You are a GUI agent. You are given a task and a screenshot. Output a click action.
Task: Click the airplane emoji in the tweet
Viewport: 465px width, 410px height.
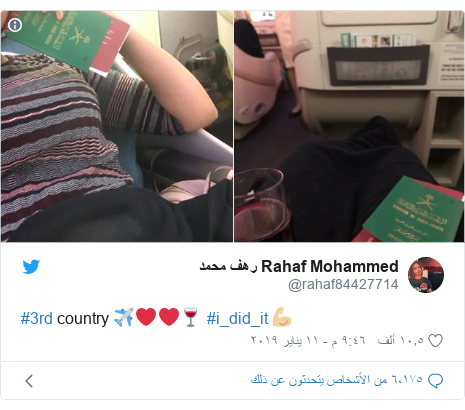coord(124,317)
